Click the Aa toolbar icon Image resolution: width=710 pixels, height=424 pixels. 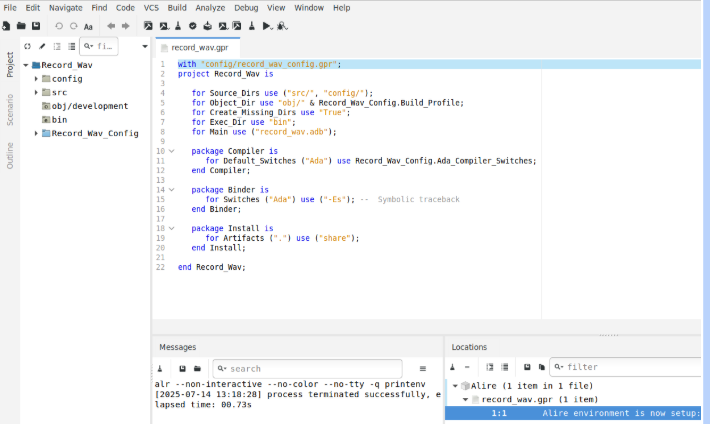pos(88,26)
